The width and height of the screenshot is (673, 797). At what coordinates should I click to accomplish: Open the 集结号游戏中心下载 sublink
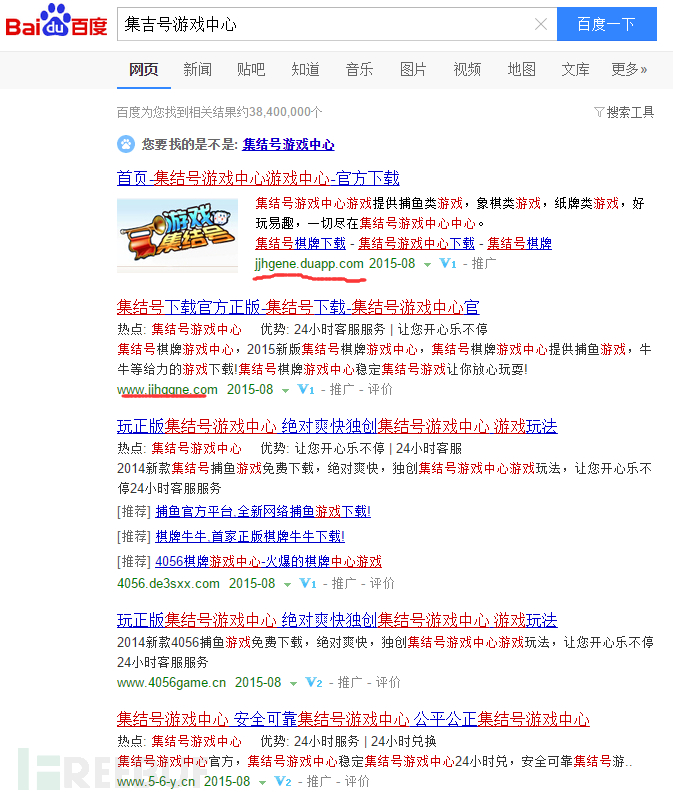416,243
